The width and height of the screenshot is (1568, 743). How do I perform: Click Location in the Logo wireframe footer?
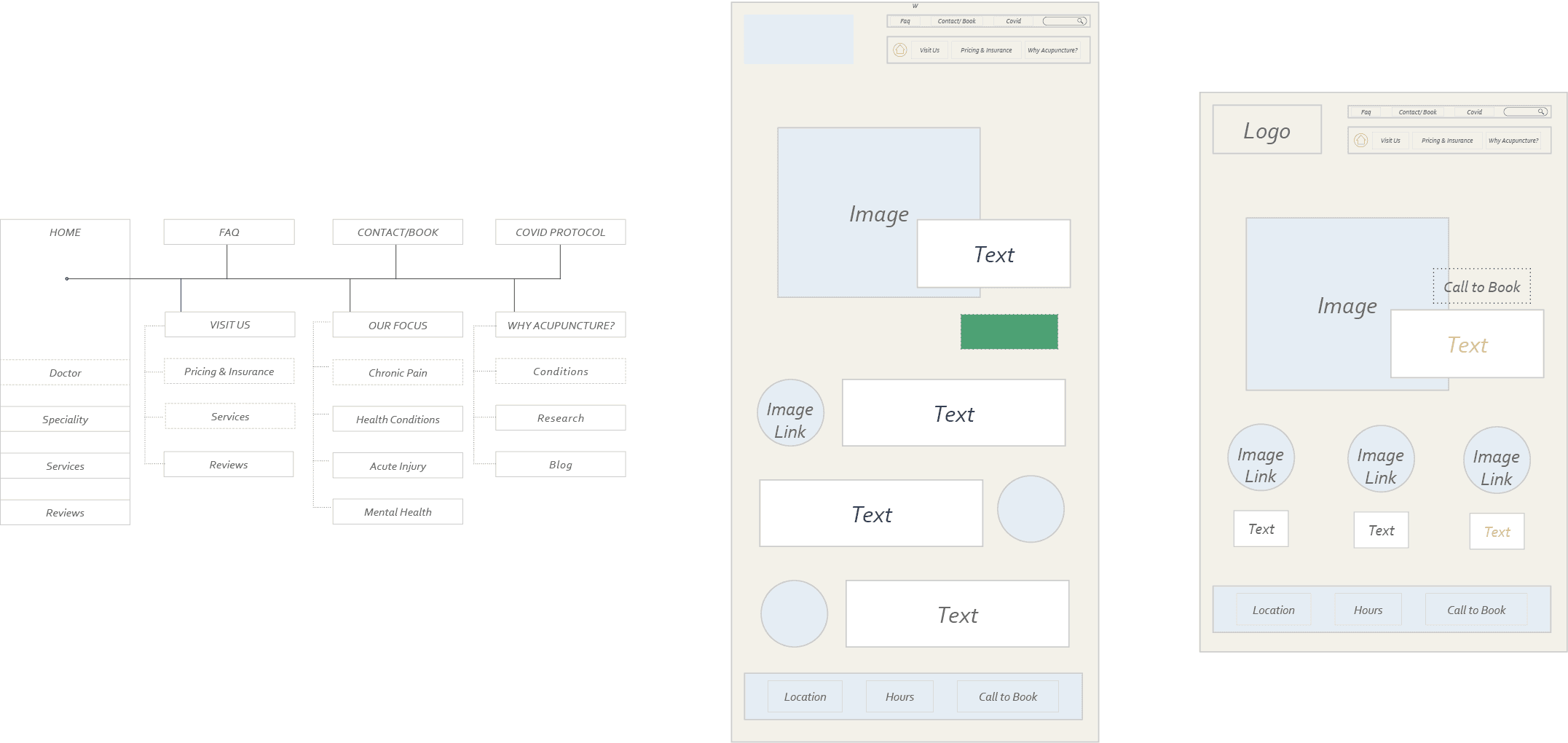coord(1273,610)
